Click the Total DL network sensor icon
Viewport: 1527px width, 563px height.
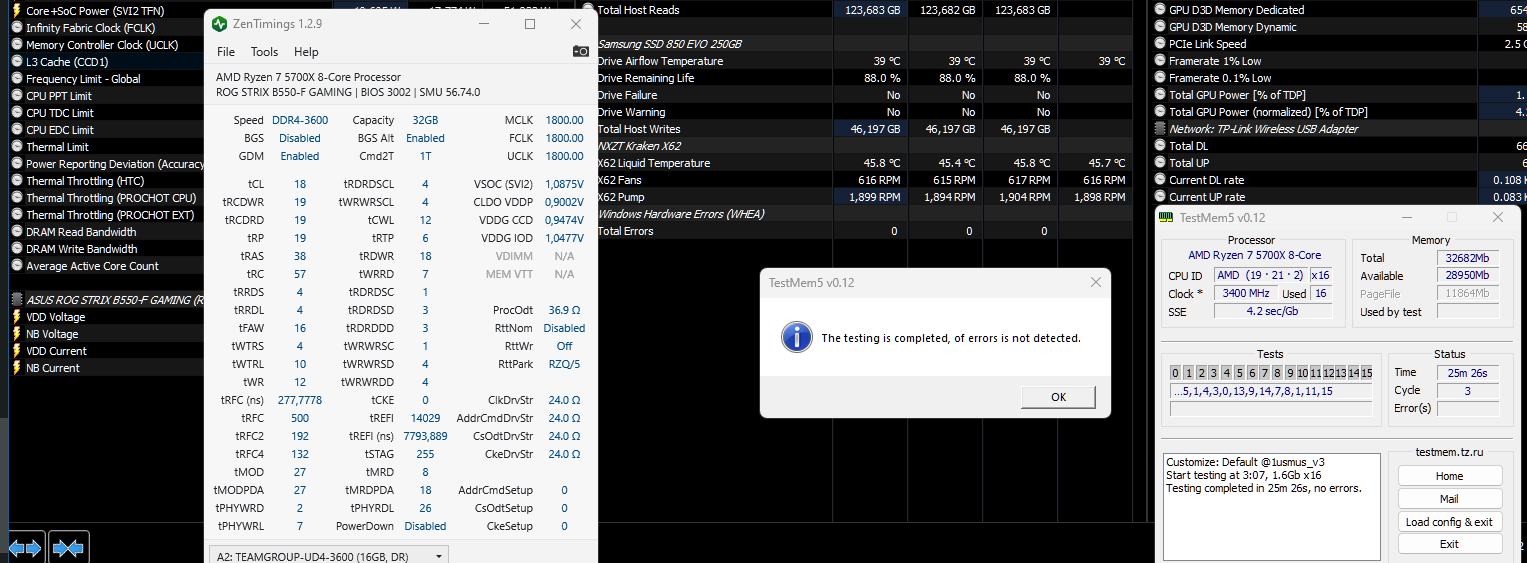(1160, 146)
